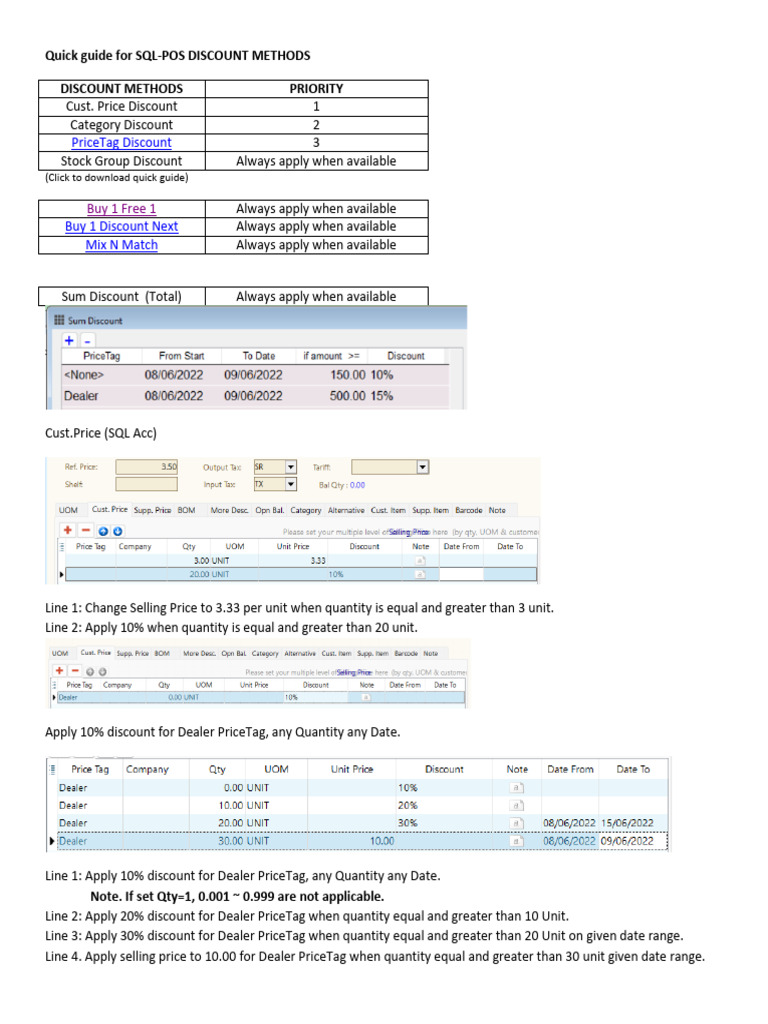This screenshot has height=1024, width=768.
Task: Click the Bal Qty 0.00 value
Action: [357, 485]
